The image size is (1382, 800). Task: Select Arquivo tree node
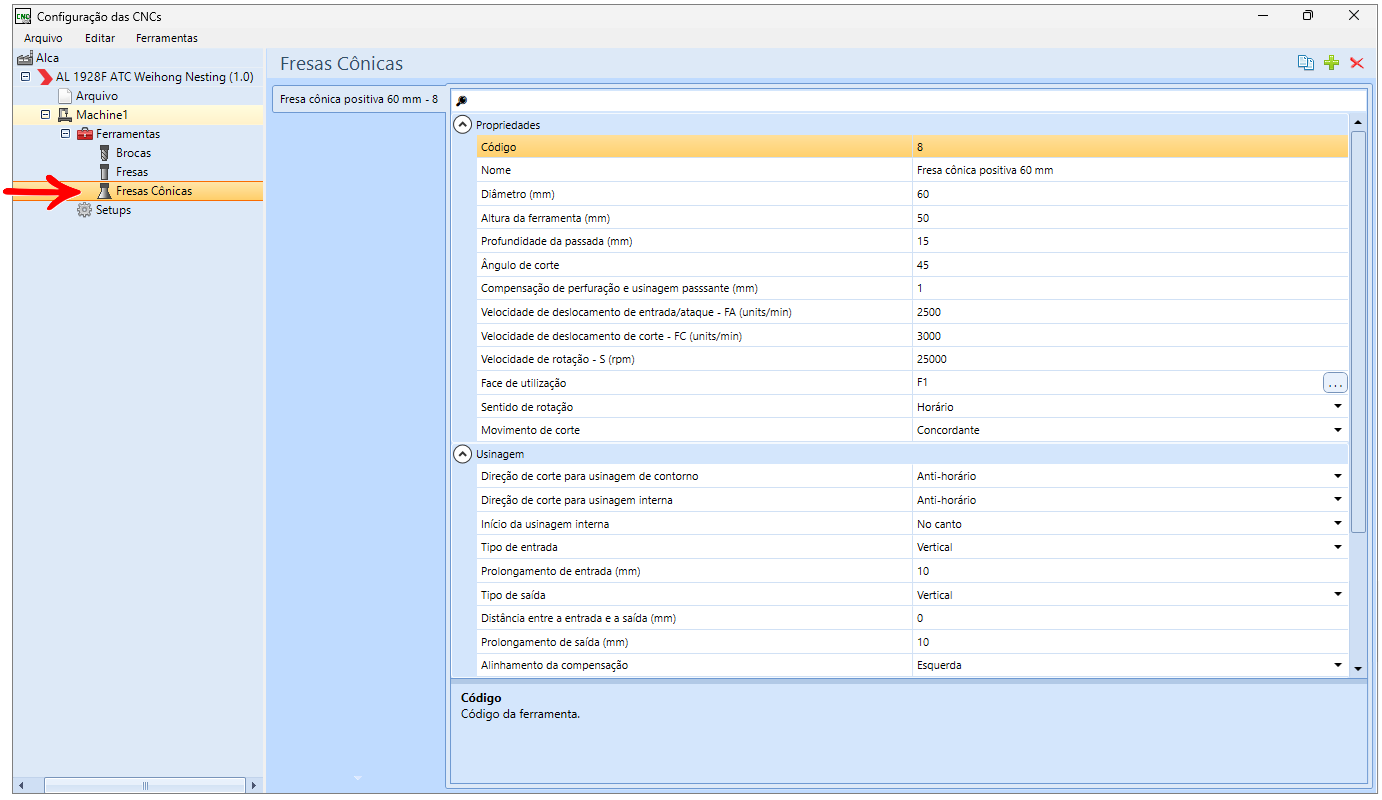[97, 96]
